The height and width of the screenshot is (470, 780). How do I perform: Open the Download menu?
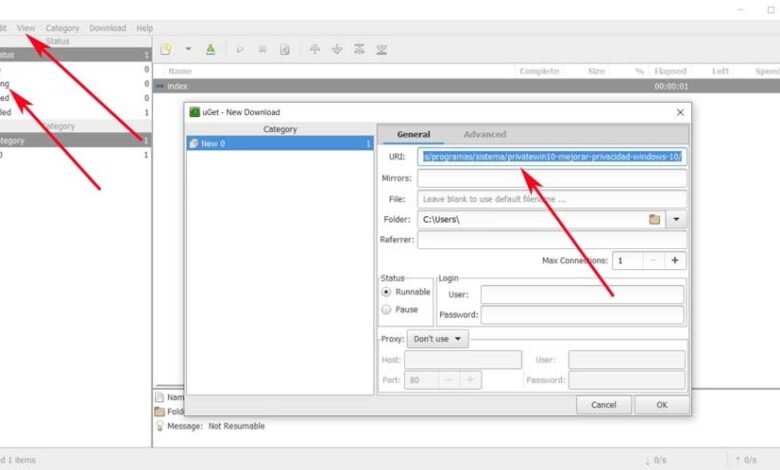tap(107, 28)
